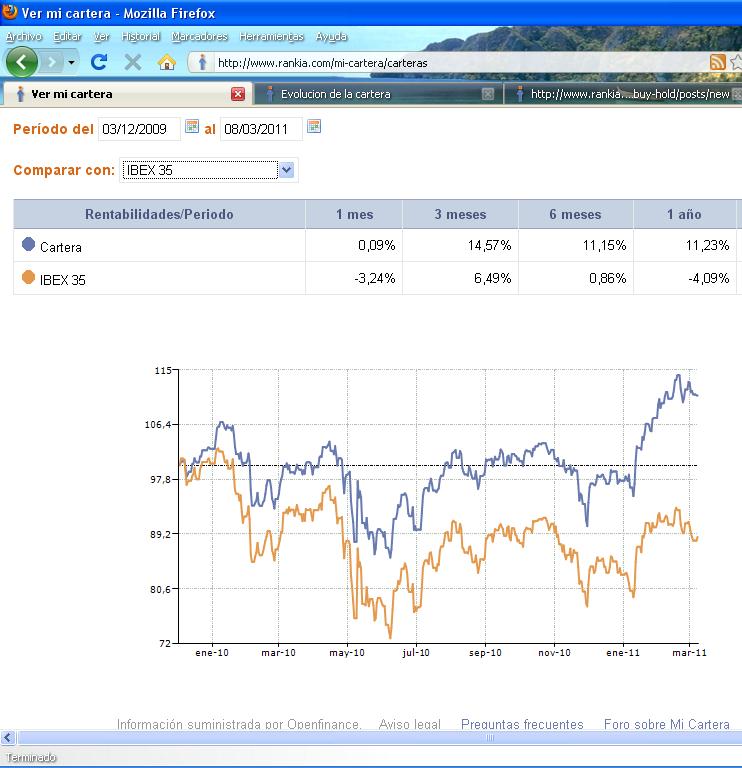
Task: Click the Stop loading X icon
Action: point(133,62)
